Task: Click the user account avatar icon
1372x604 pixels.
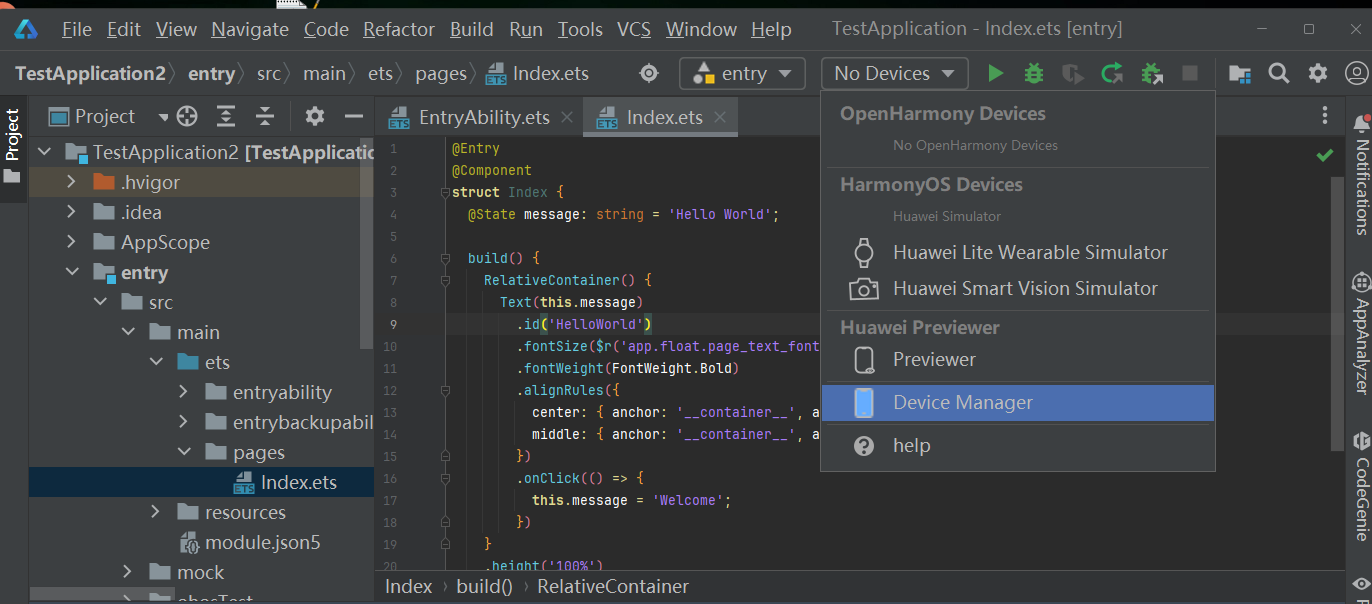Action: coord(1357,73)
